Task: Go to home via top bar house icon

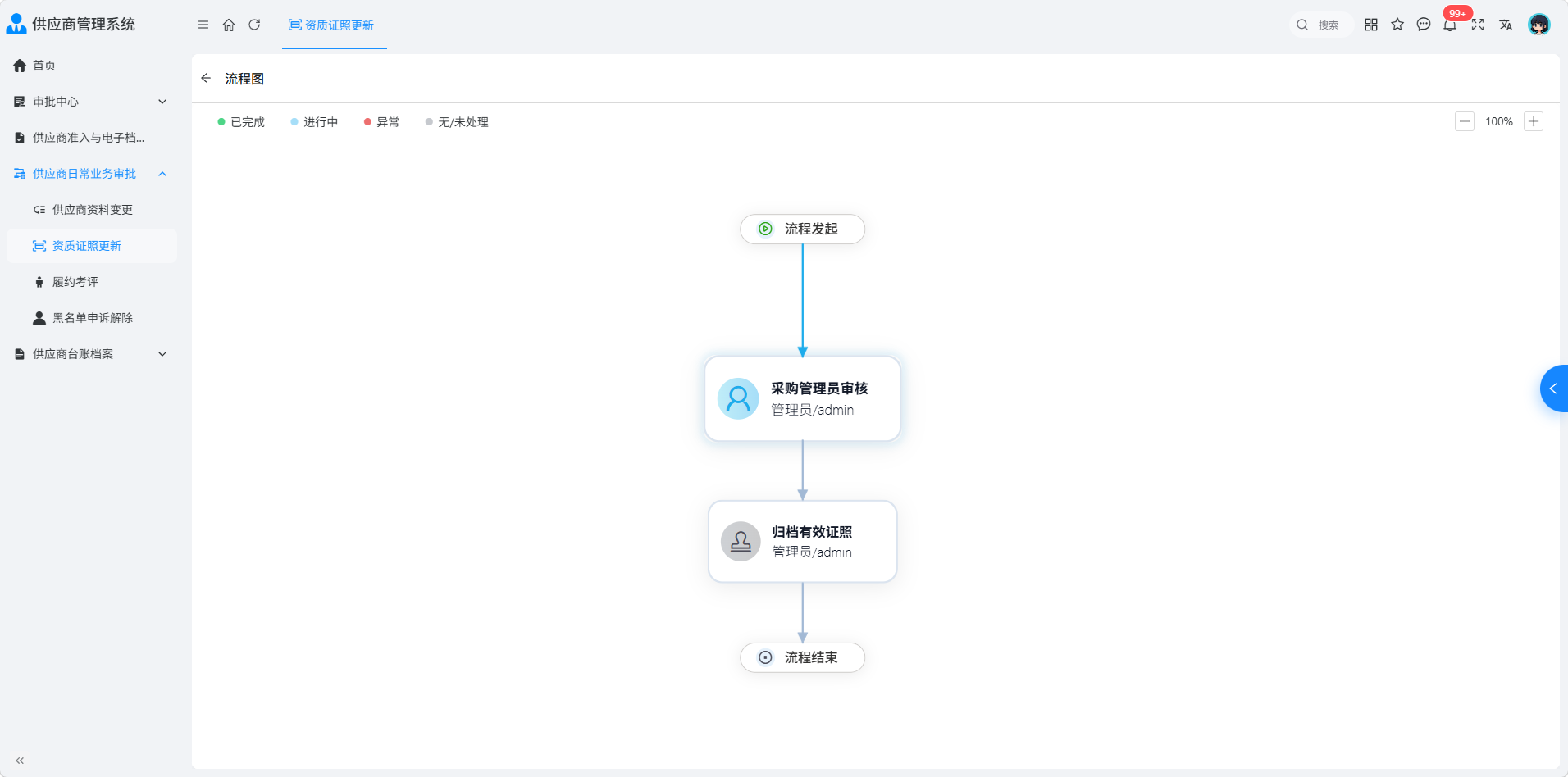Action: 229,25
